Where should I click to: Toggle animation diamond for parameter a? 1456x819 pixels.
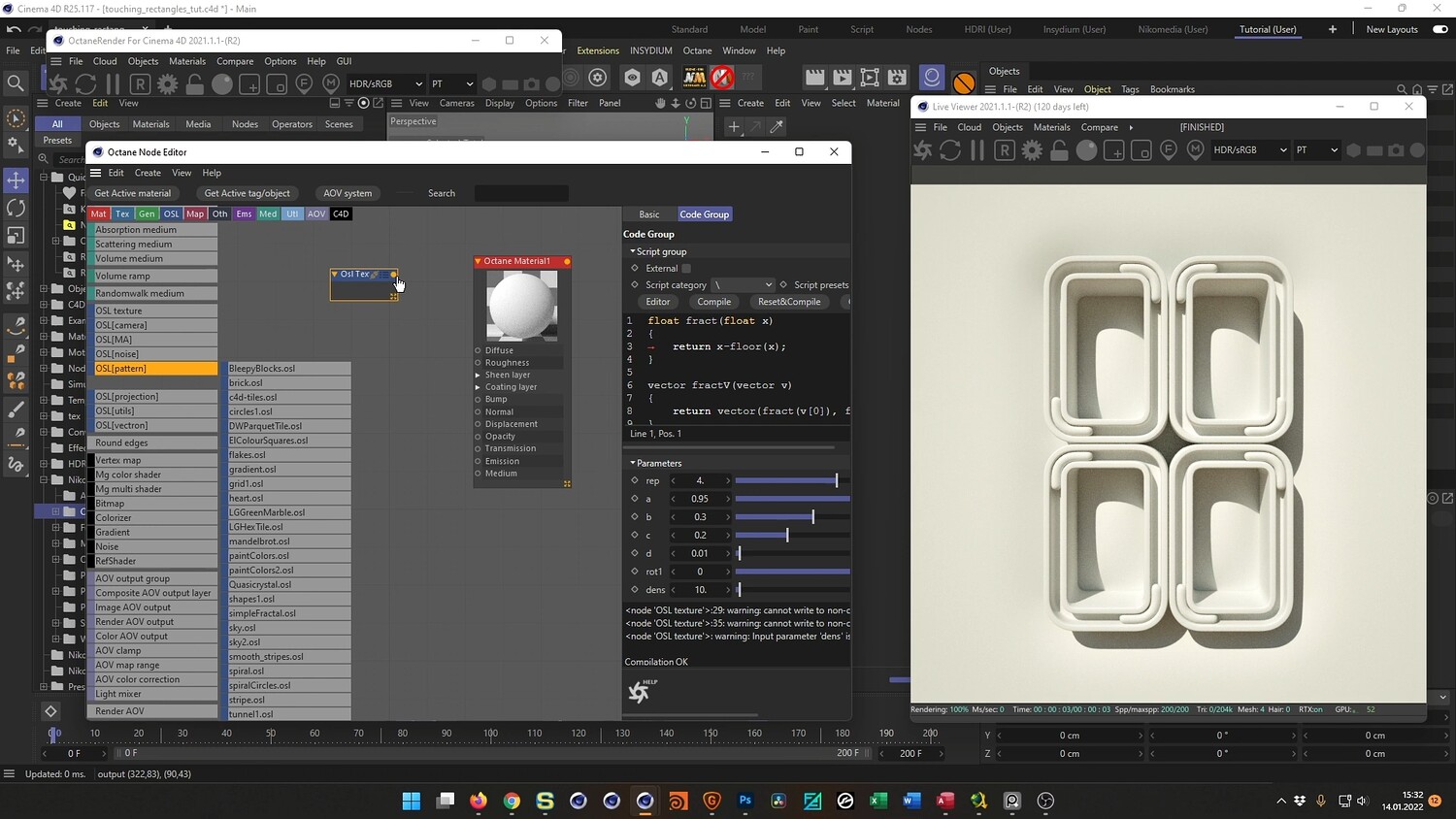pos(635,499)
